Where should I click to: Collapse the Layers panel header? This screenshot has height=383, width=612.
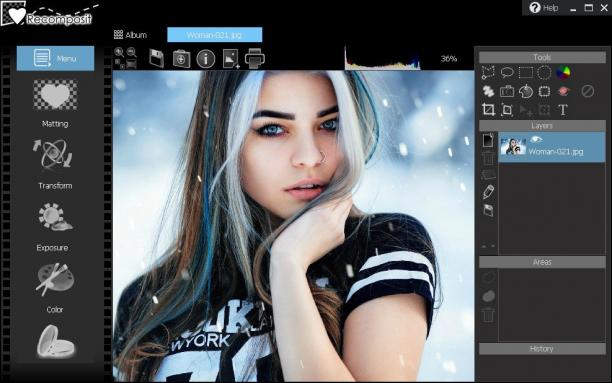click(542, 126)
